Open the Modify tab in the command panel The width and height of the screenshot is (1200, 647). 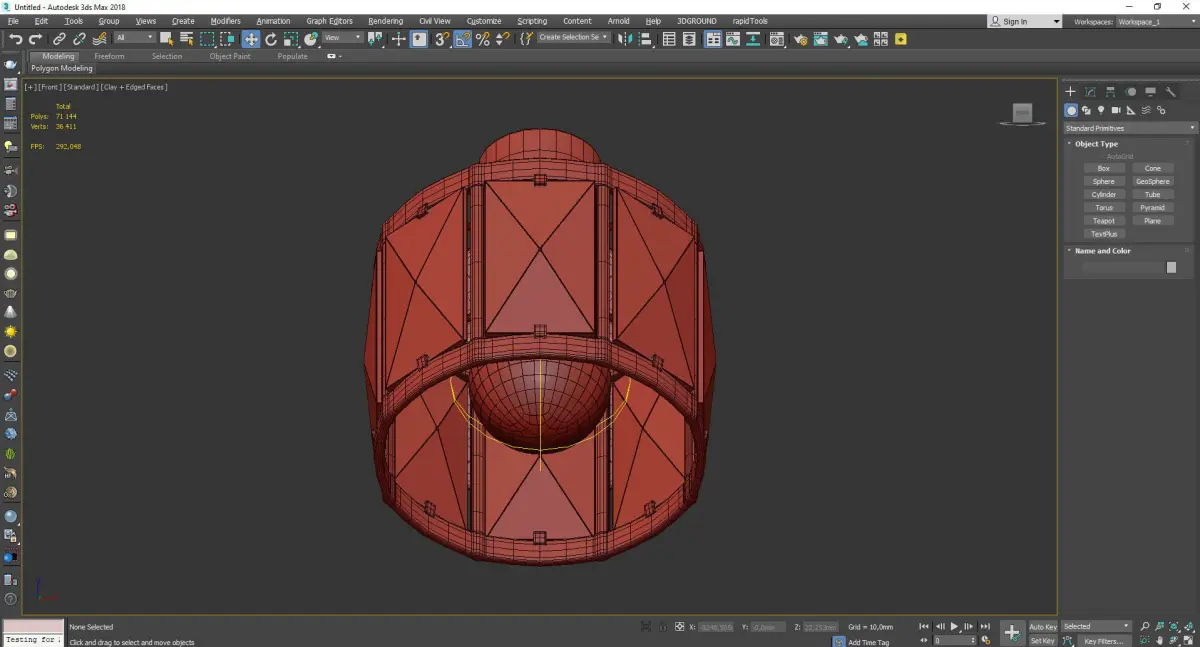(x=1090, y=92)
